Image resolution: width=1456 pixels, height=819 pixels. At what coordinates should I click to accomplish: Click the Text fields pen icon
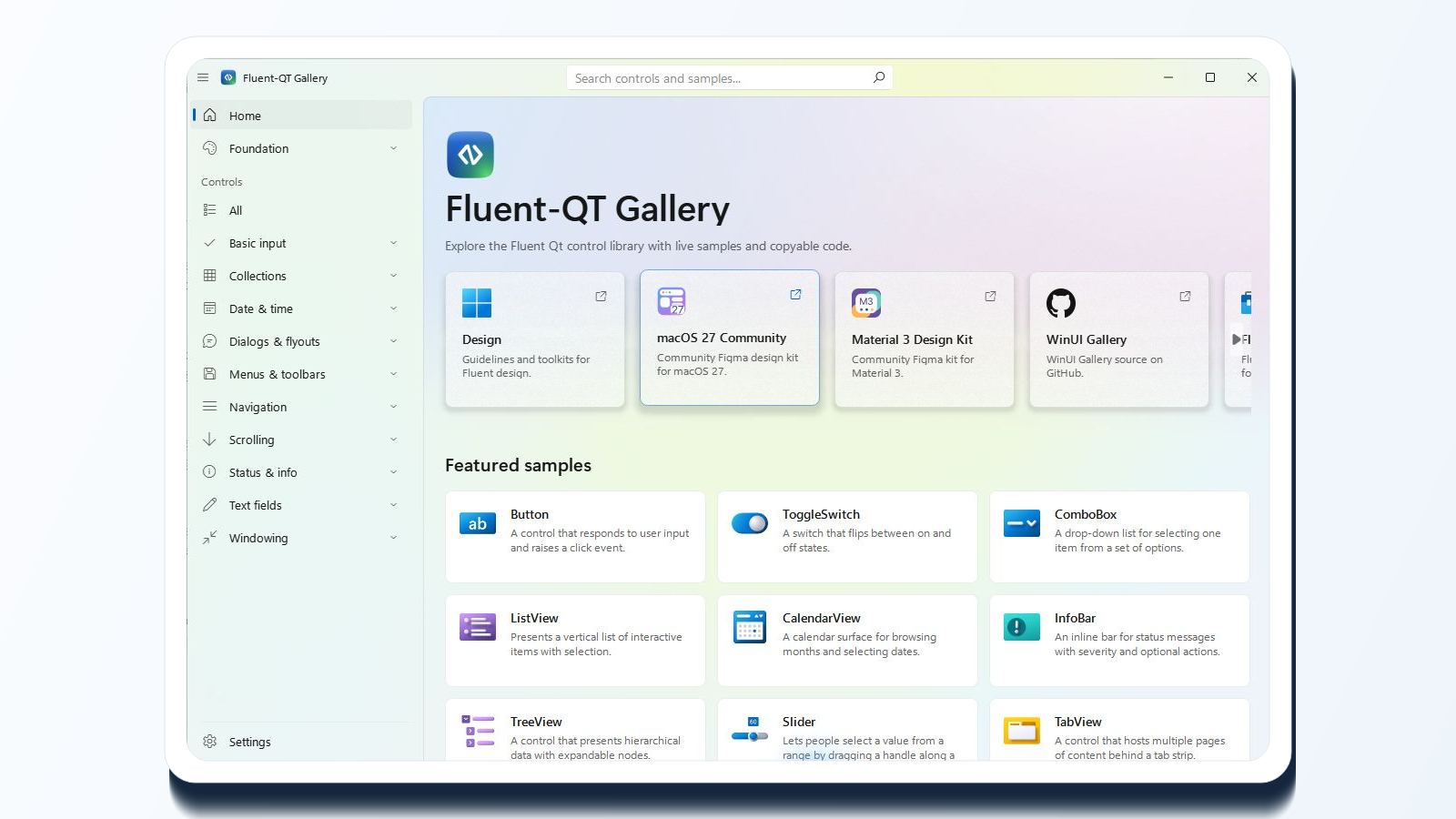(210, 505)
